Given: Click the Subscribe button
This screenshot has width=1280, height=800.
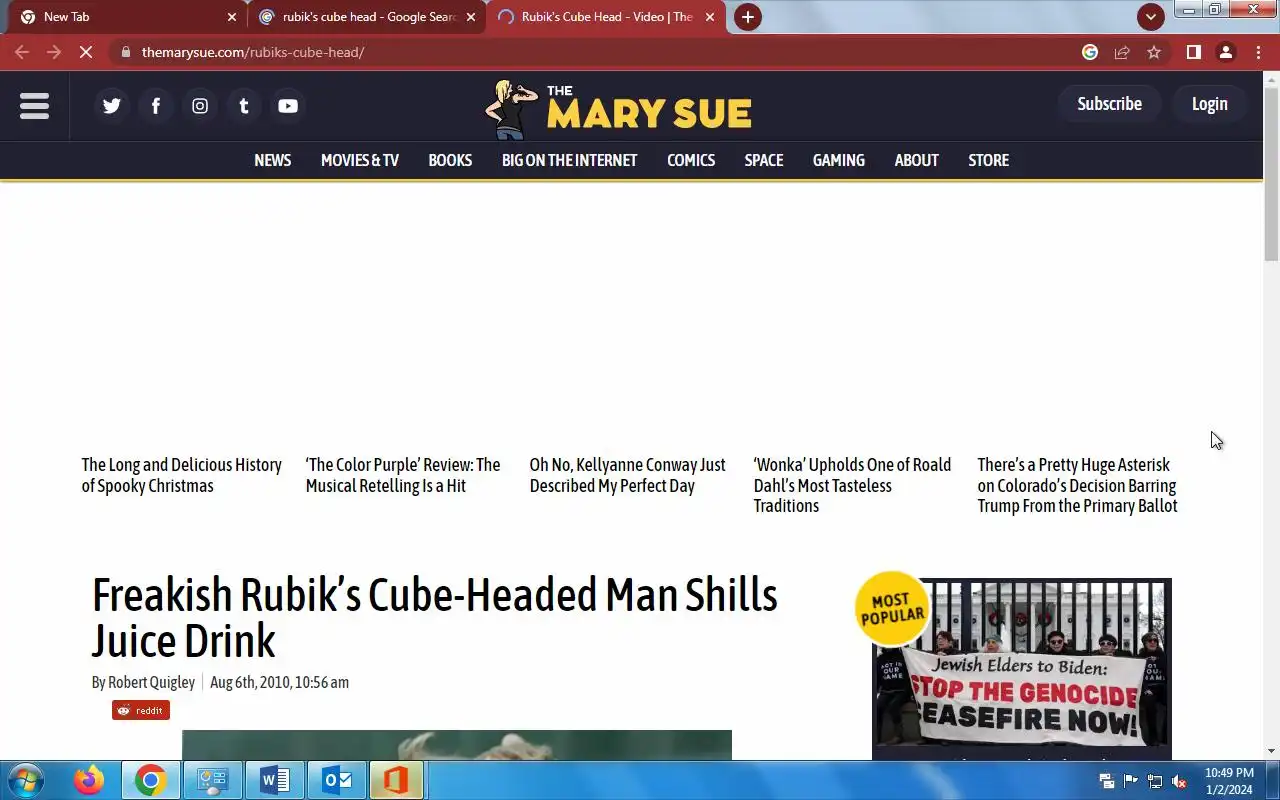Looking at the screenshot, I should 1110,104.
